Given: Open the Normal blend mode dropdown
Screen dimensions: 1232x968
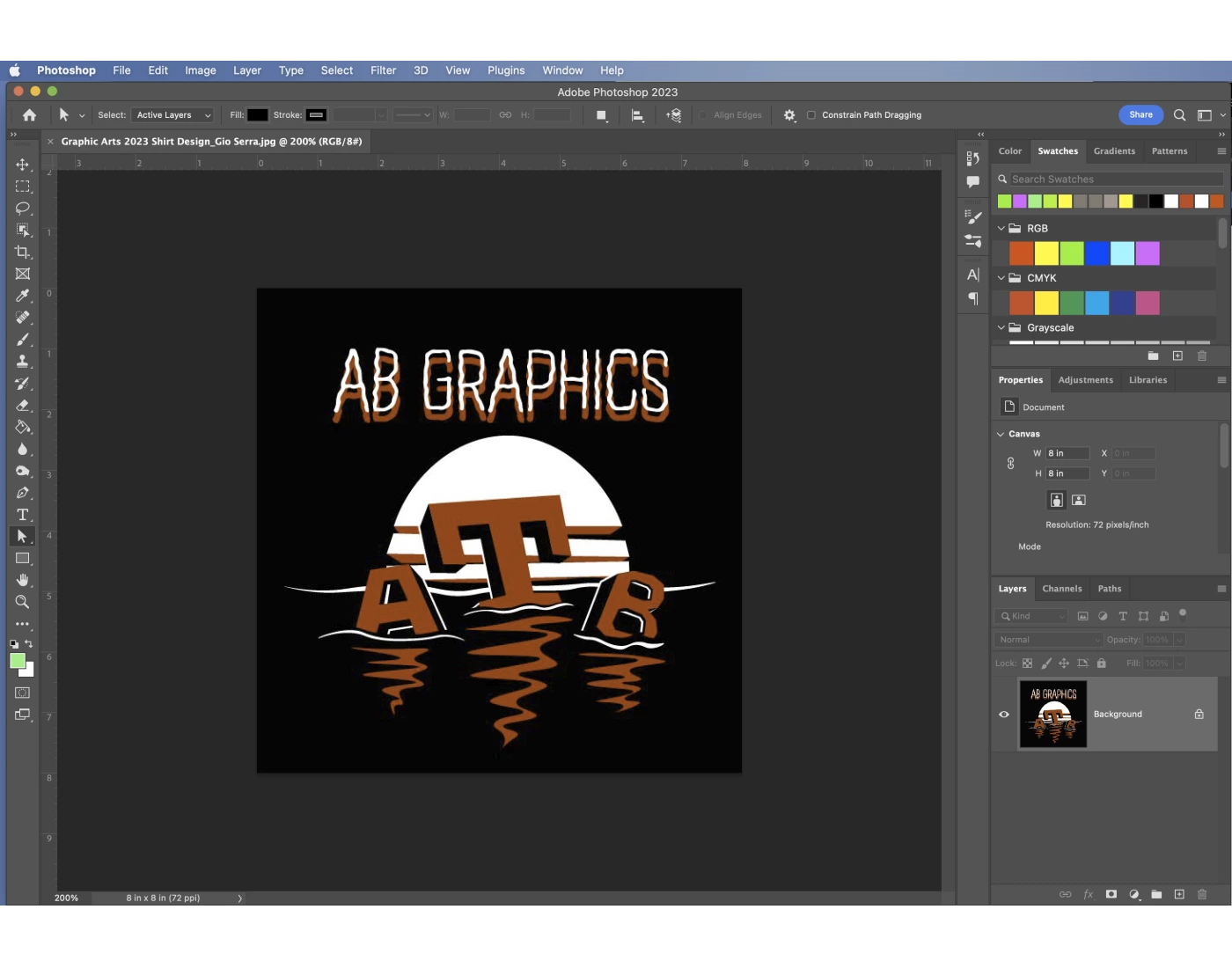Looking at the screenshot, I should tap(1049, 640).
